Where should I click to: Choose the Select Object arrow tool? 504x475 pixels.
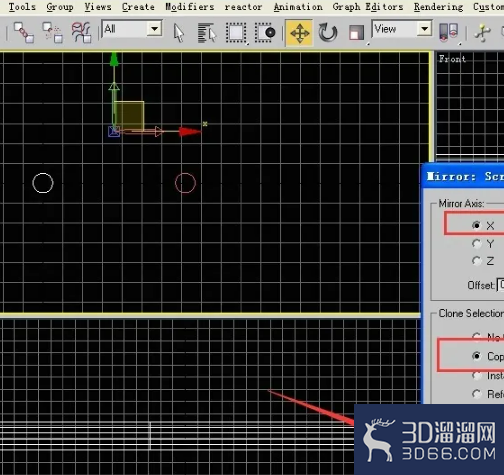point(179,33)
